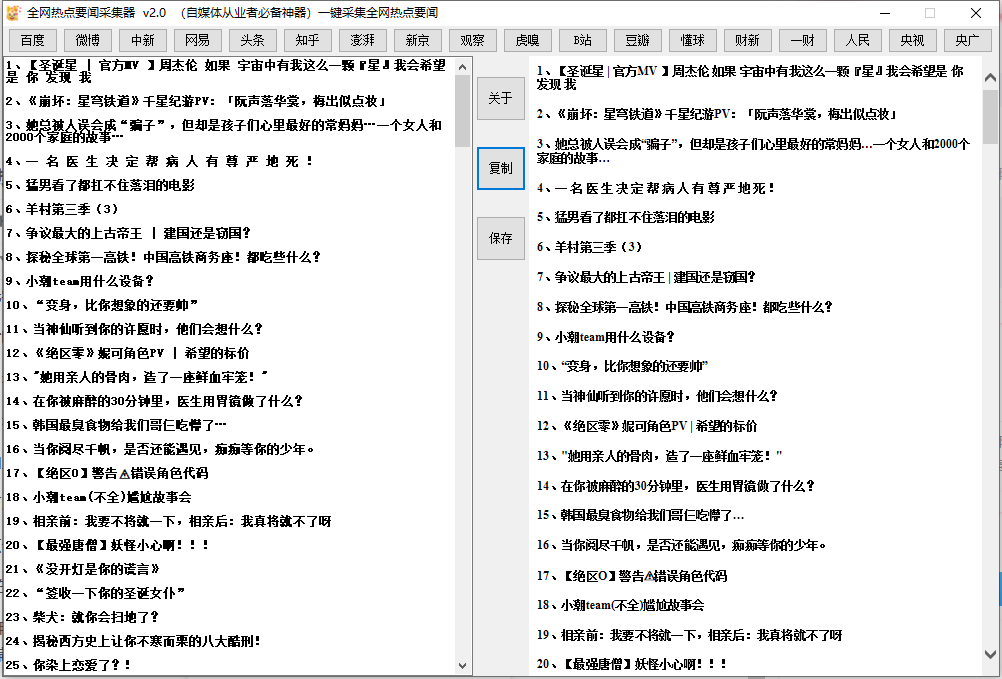
Task: Collect news from 财新
Action: 747,40
